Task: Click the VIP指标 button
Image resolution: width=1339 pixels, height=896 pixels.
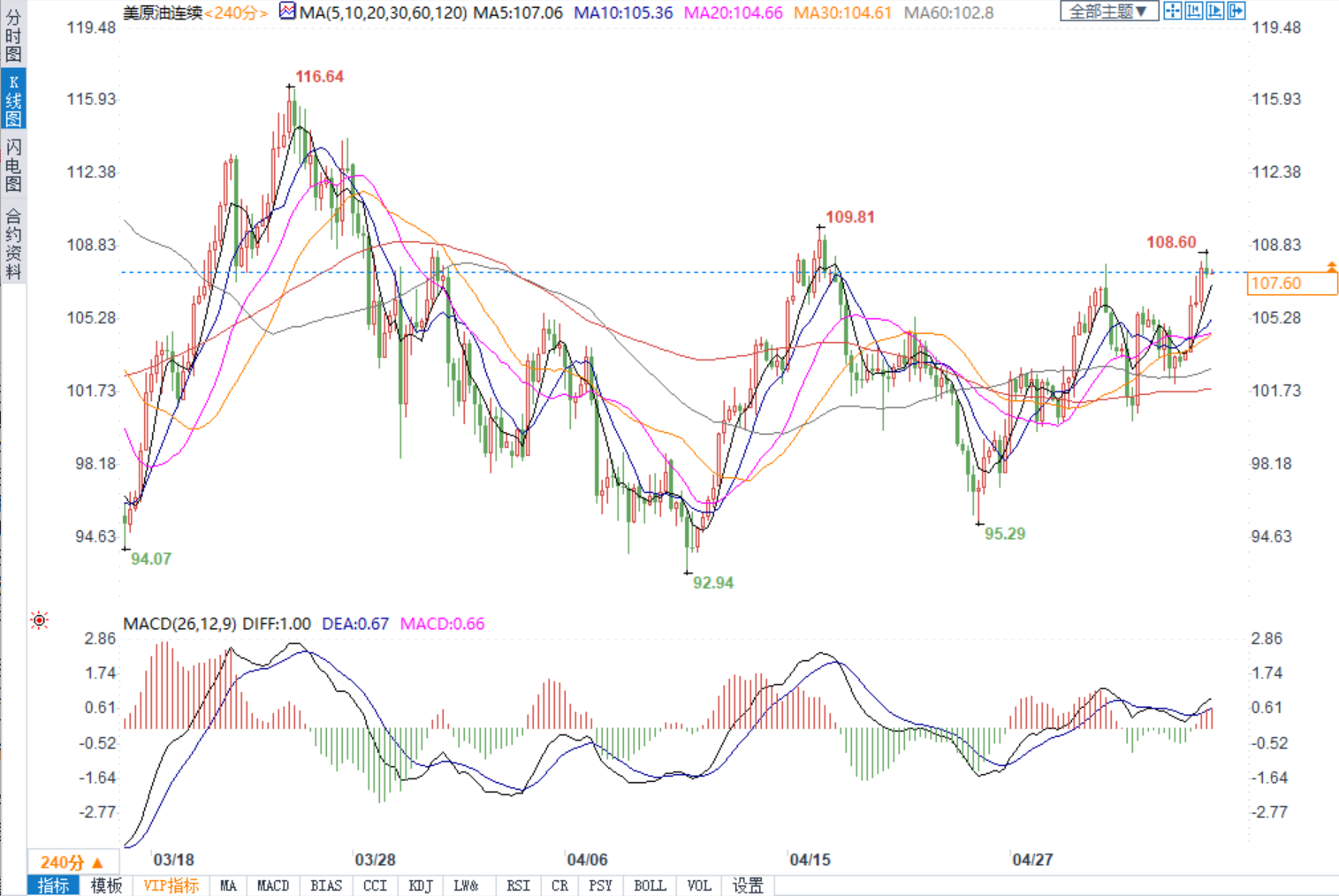Action: point(171,885)
